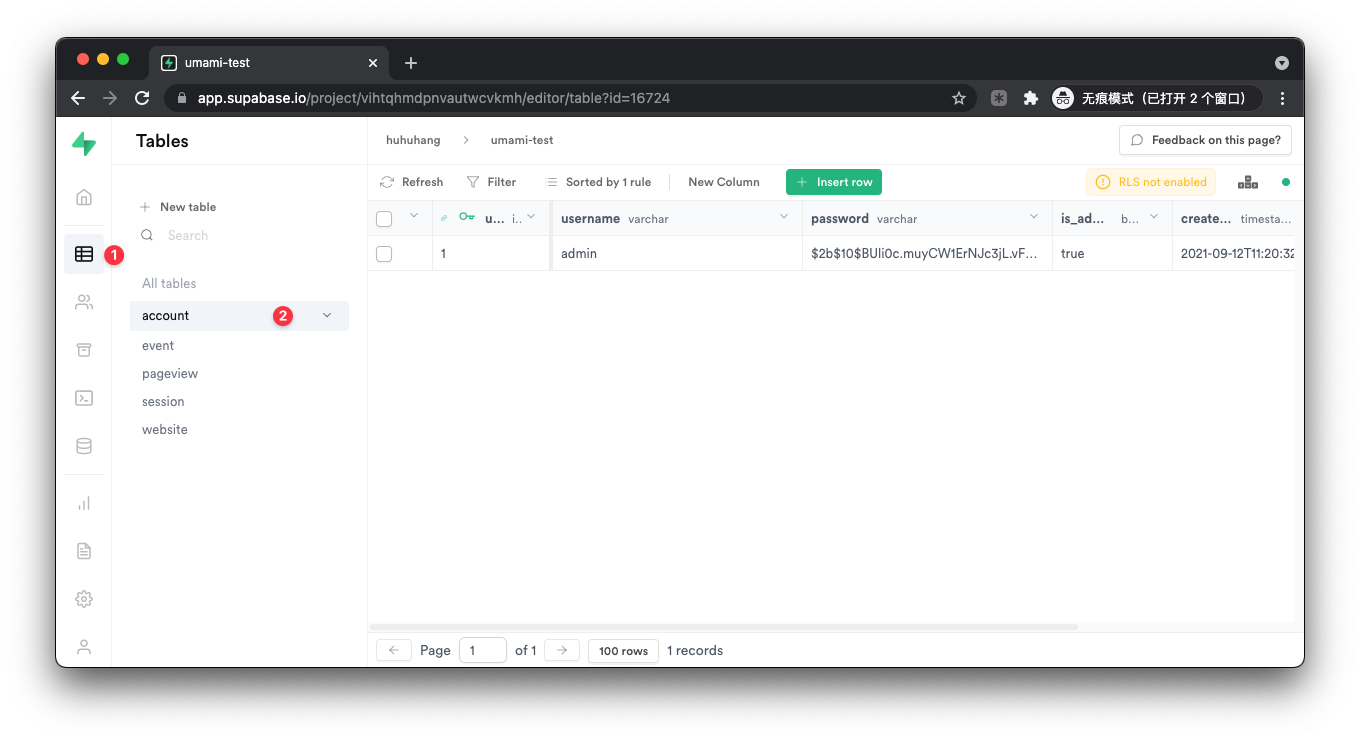Open the Storage archive sidebar icon
This screenshot has height=741, width=1360.
(x=84, y=349)
